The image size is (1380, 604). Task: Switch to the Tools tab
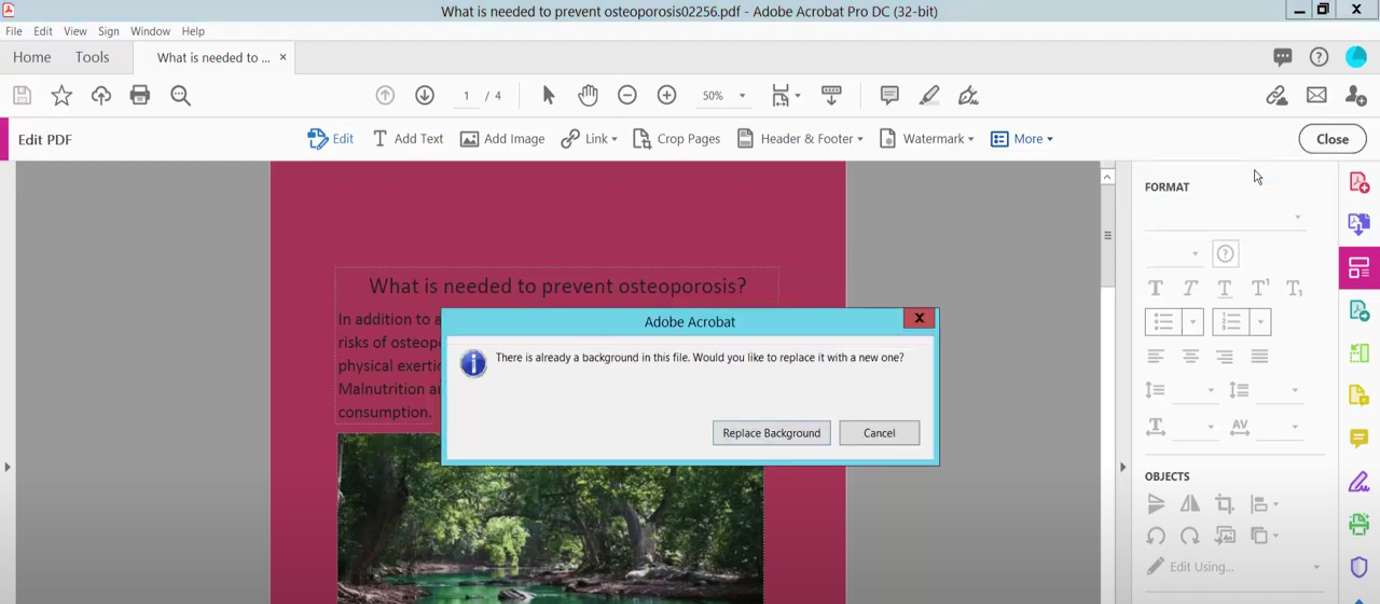(92, 57)
